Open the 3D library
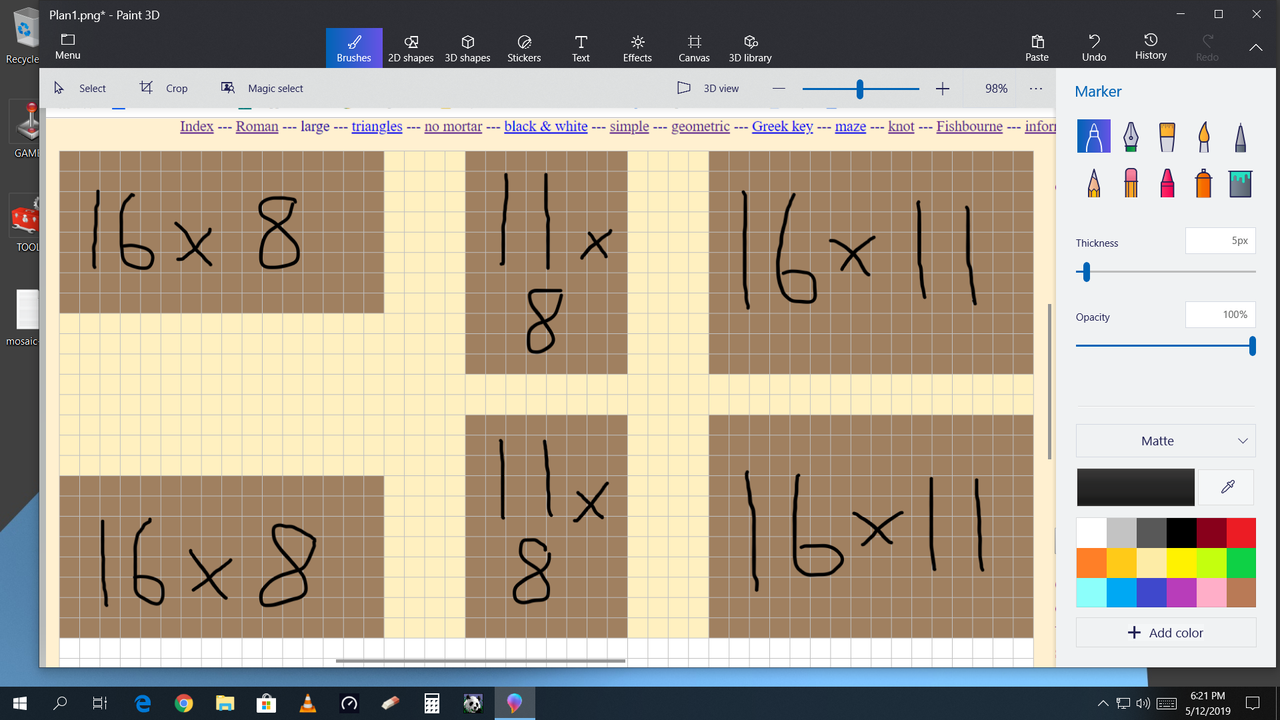Viewport: 1280px width, 720px height. tap(749, 47)
